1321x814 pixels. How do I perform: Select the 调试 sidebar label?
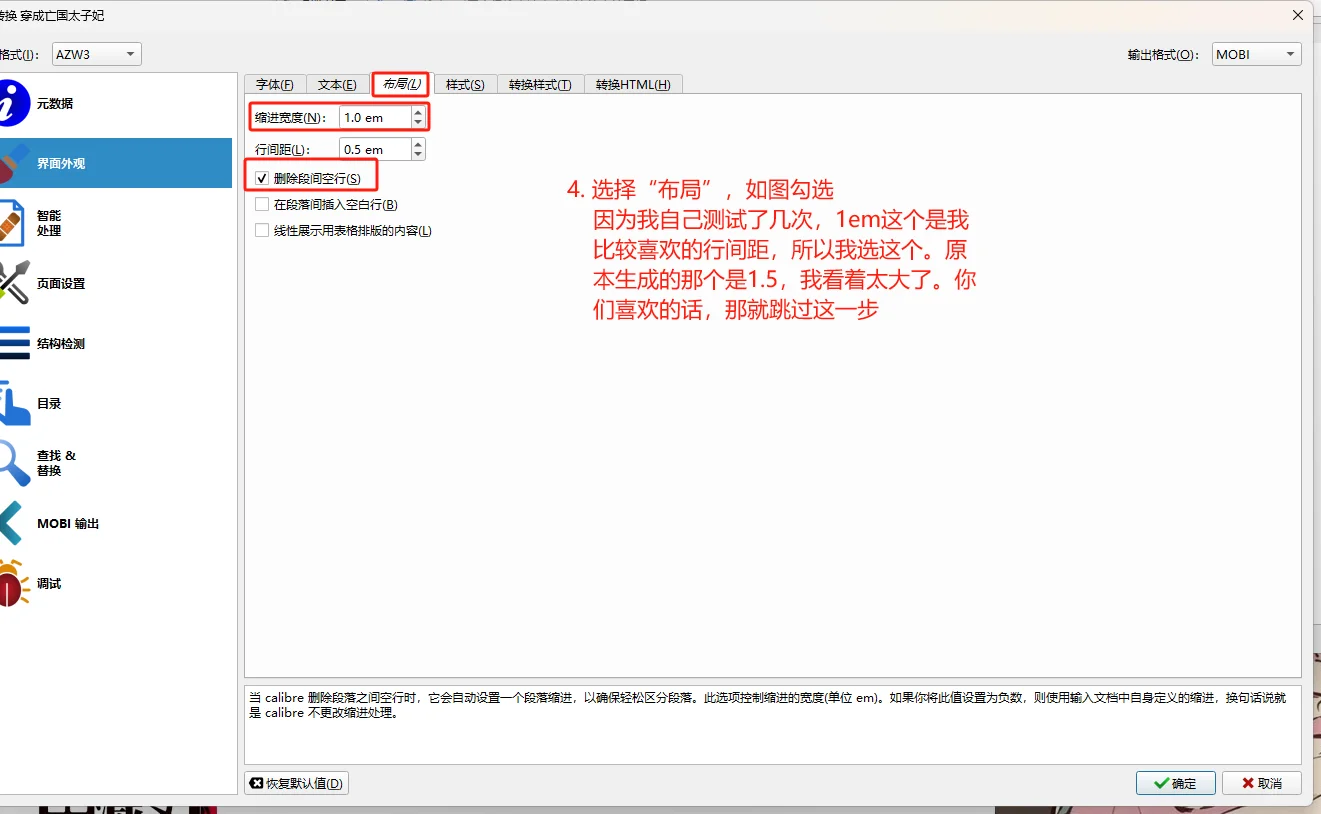pos(49,583)
